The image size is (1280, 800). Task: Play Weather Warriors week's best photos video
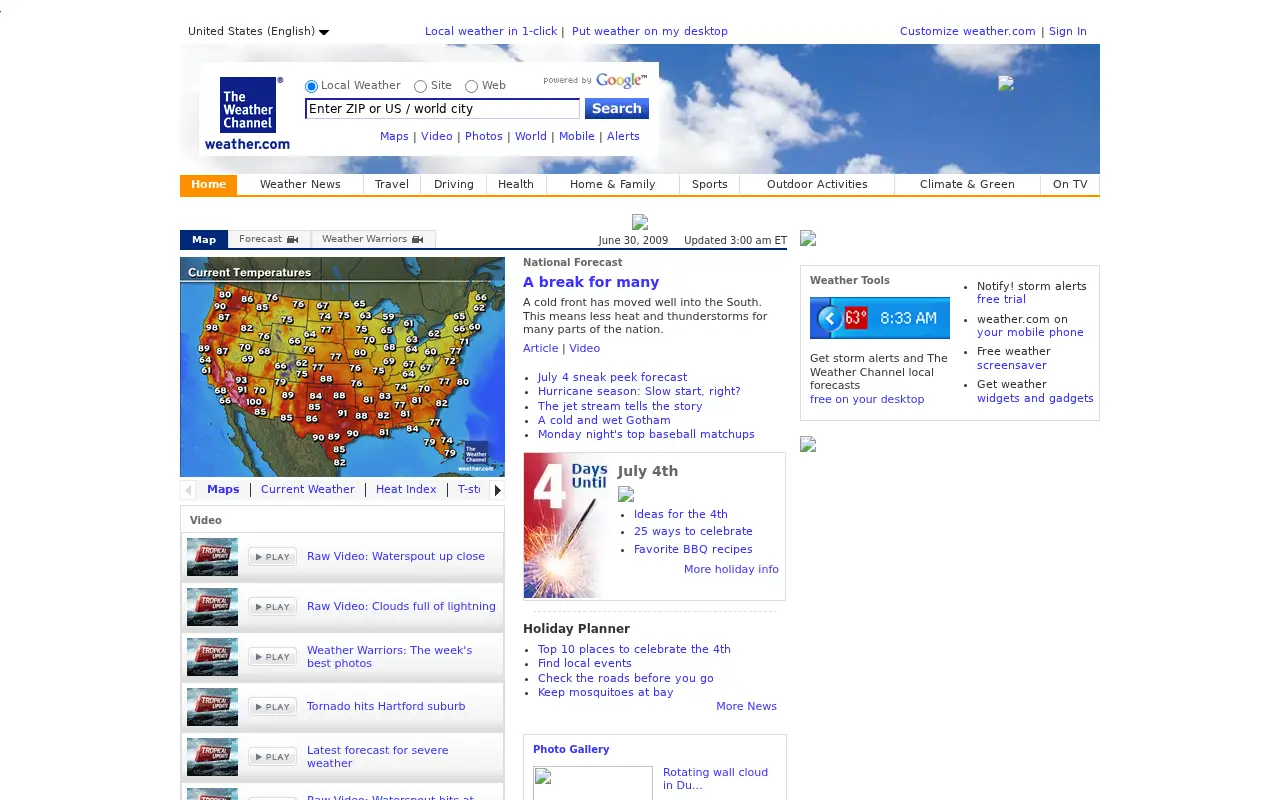(272, 657)
